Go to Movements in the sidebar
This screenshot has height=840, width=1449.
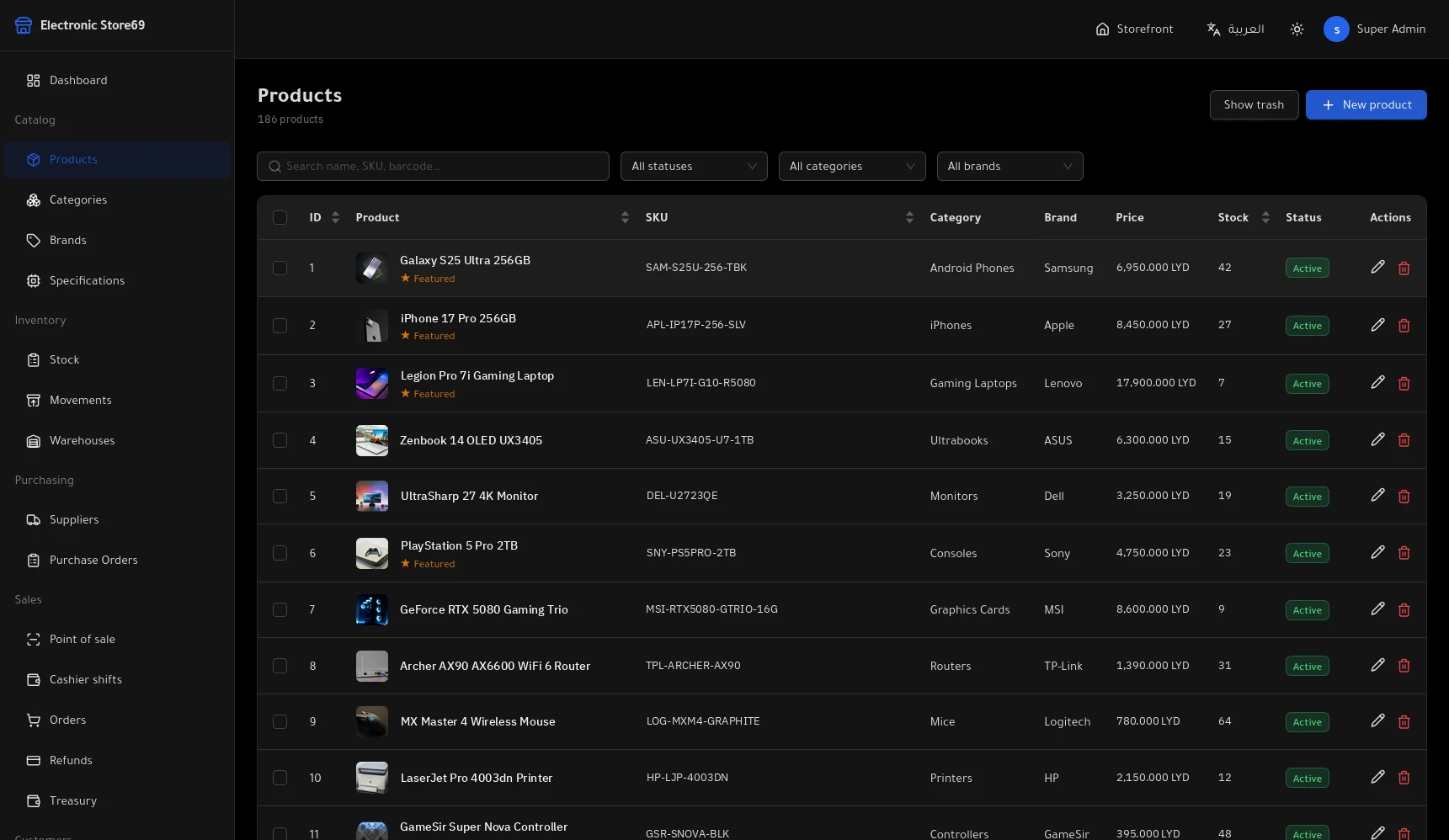pyautogui.click(x=117, y=401)
